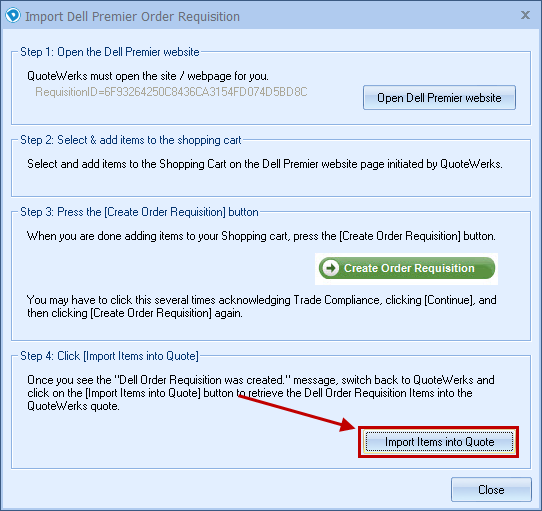
Task: Click the 'When you are done adding items' sentence
Action: tap(261, 236)
